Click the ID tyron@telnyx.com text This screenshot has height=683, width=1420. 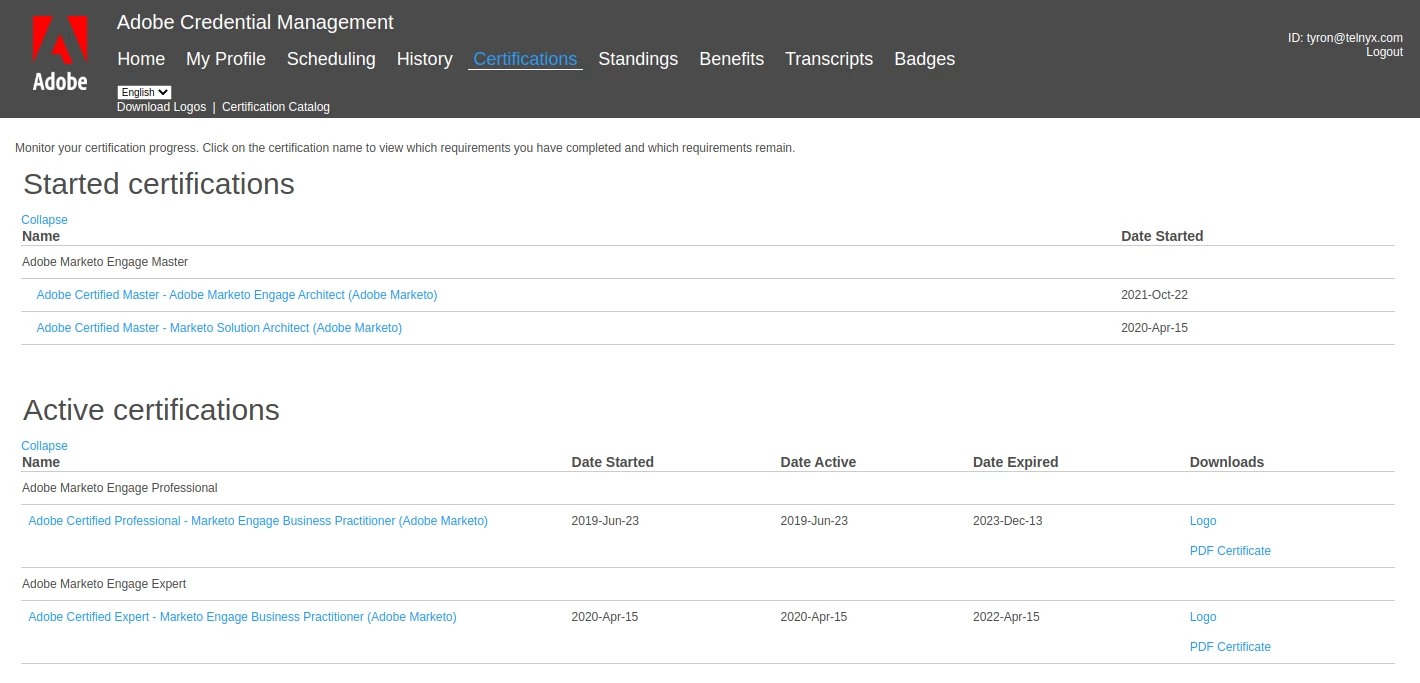pos(1345,38)
